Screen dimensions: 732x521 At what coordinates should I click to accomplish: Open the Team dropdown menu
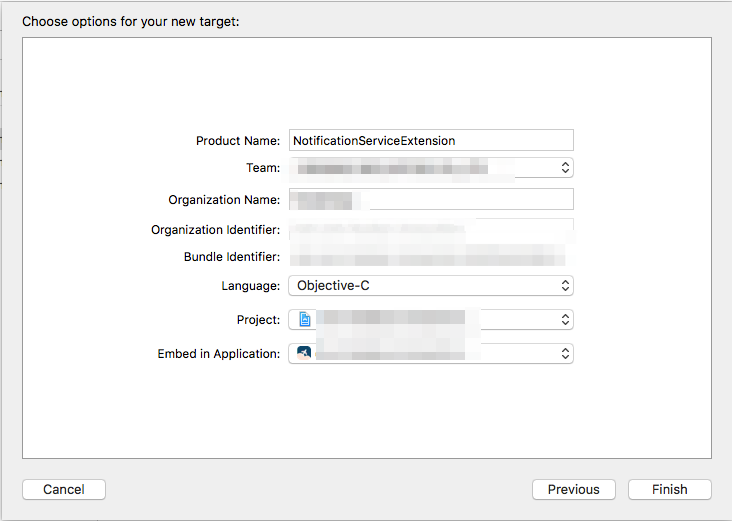tap(430, 167)
